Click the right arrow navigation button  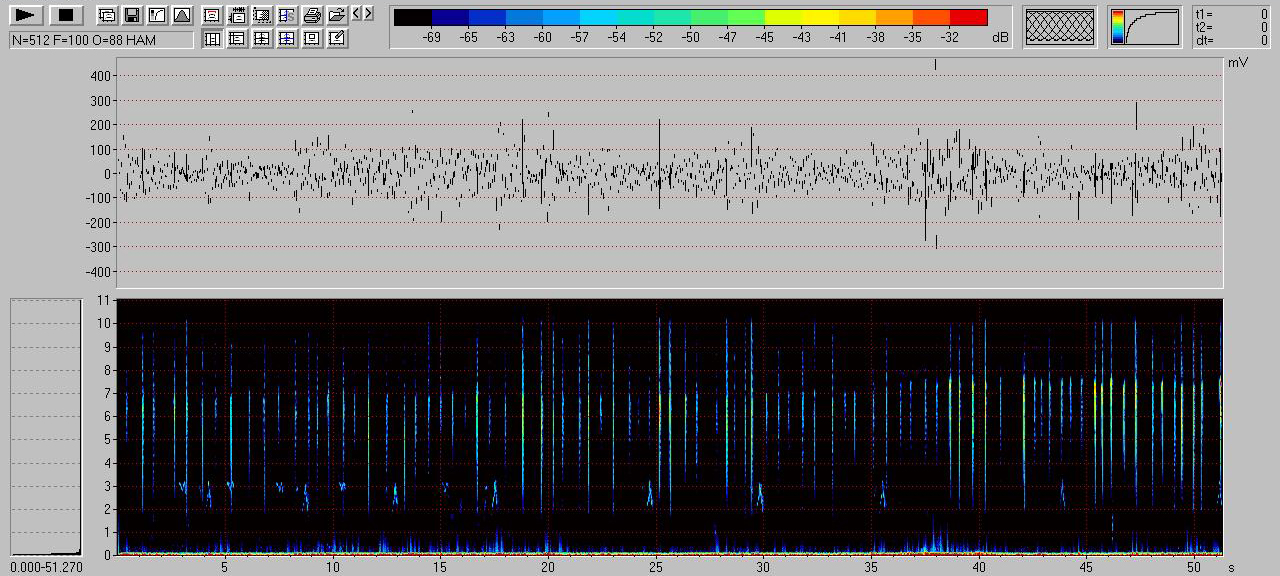[x=369, y=13]
